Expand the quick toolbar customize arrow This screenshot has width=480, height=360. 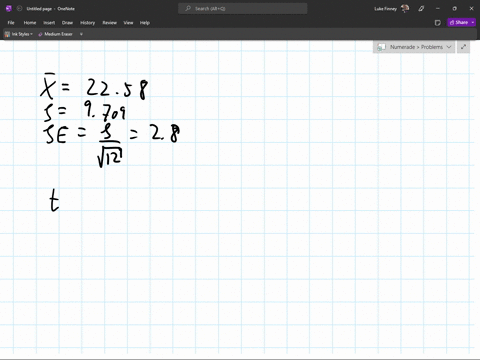(81, 34)
